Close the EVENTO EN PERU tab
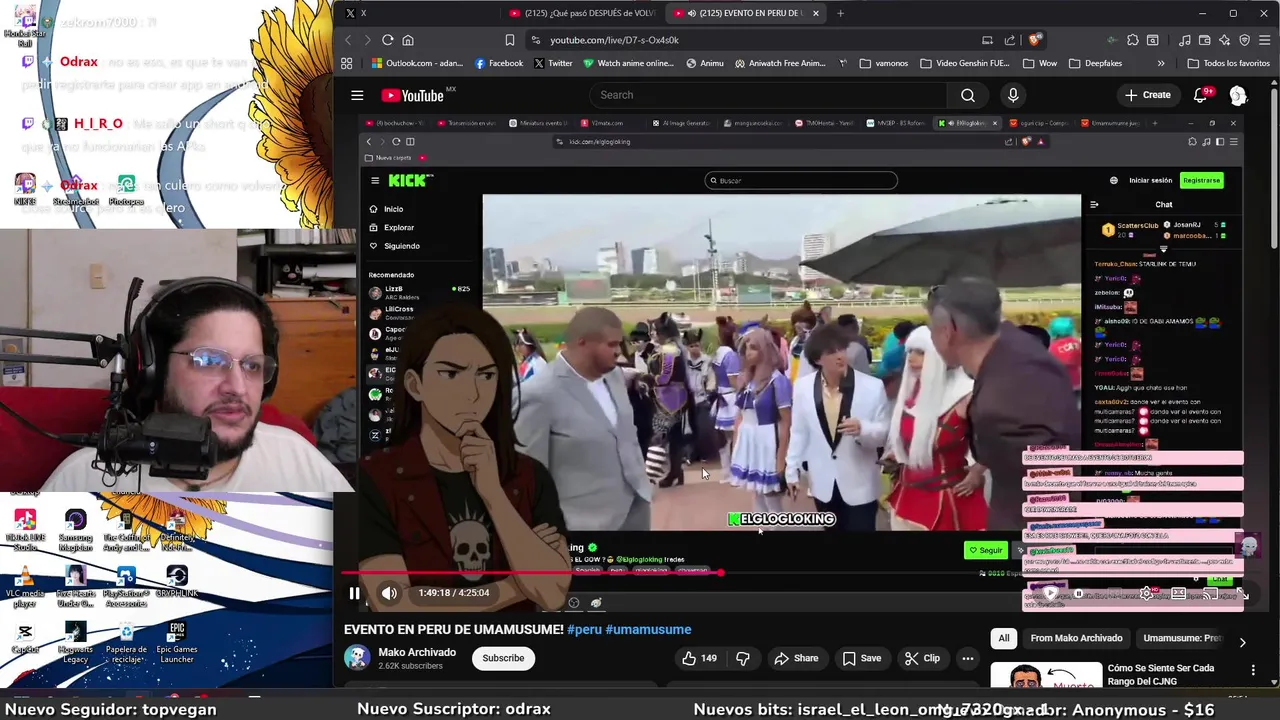Screen dimensions: 1280x720 click(816, 13)
